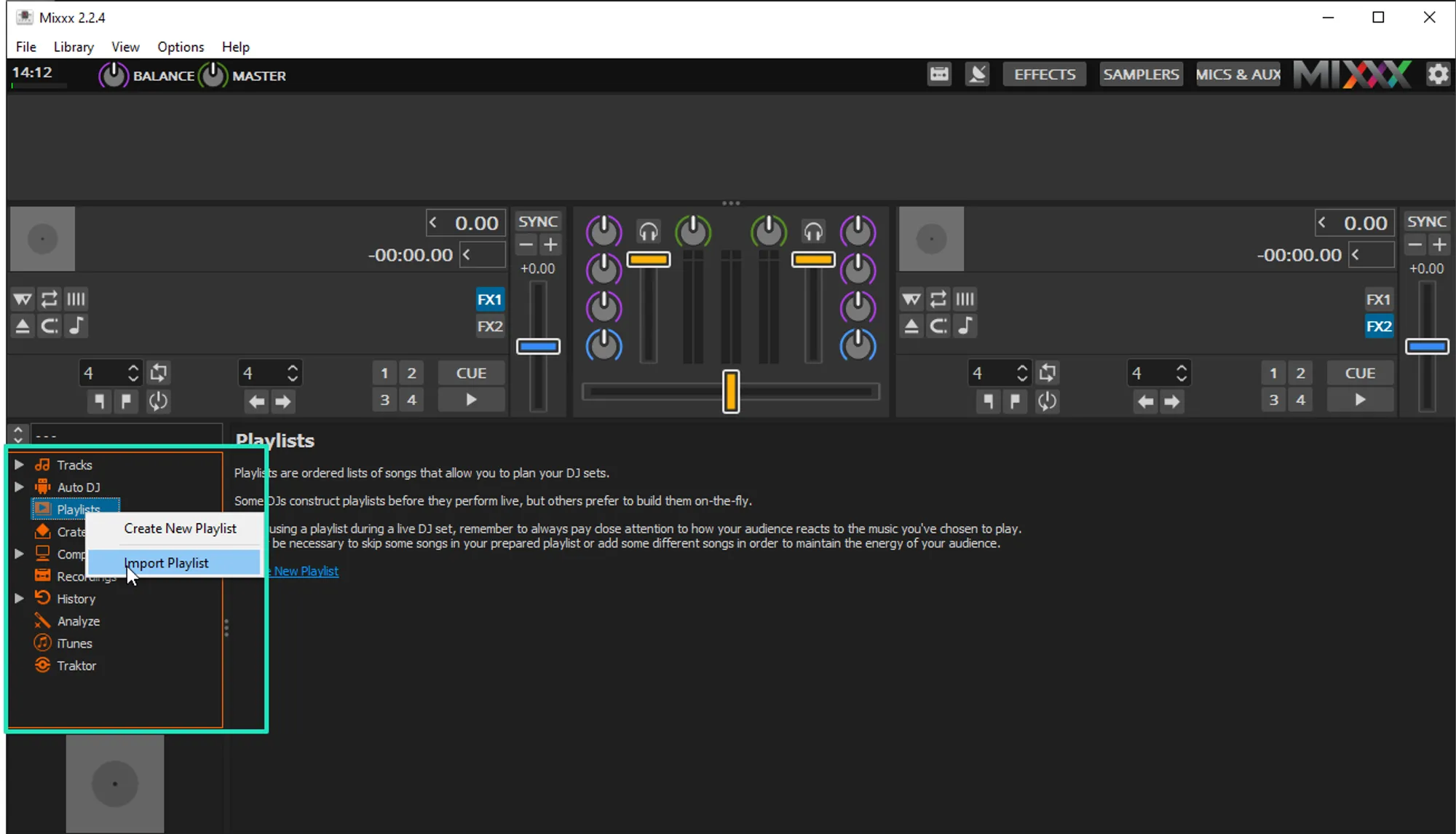This screenshot has height=834, width=1456.
Task: Click the Analyze item in library sidebar
Action: (79, 621)
